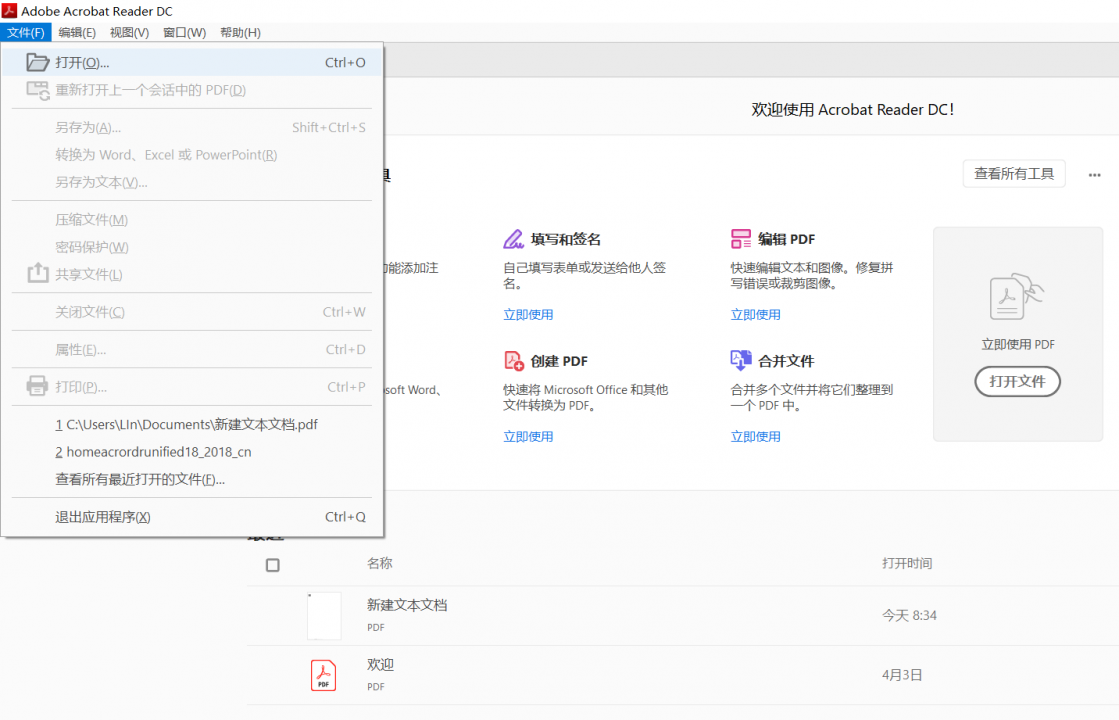Open recent file 1 新建文本文档.pdf
This screenshot has width=1119, height=720.
coord(192,425)
